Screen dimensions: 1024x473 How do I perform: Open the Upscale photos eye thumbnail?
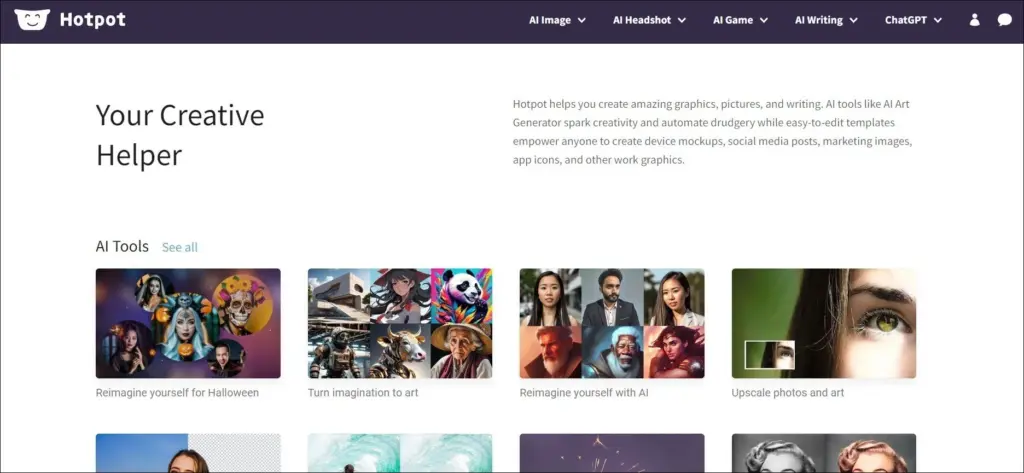pos(824,323)
